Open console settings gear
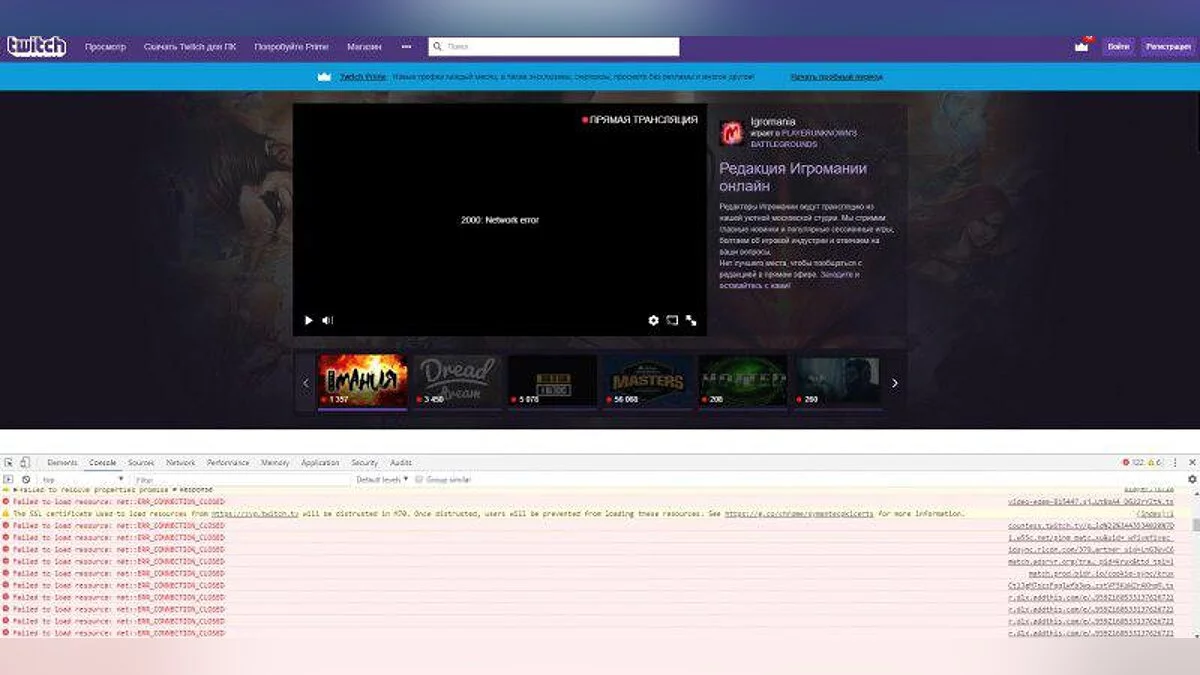 pyautogui.click(x=1192, y=480)
